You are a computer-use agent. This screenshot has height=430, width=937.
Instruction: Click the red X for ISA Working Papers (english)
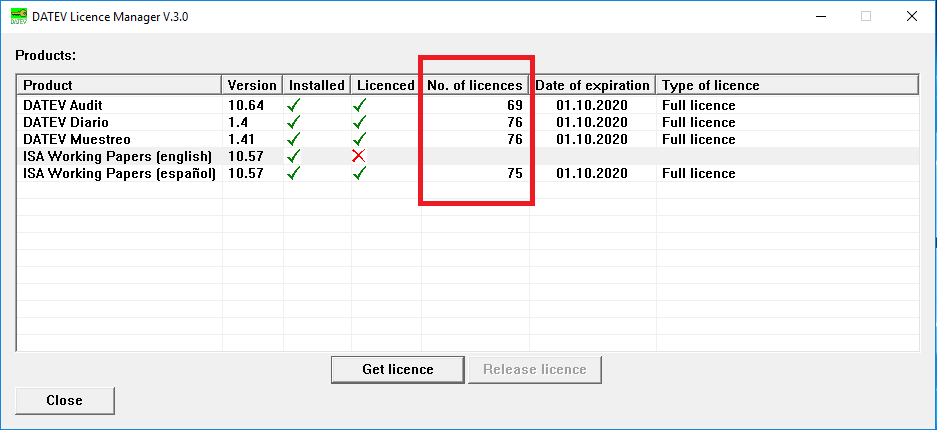click(359, 156)
